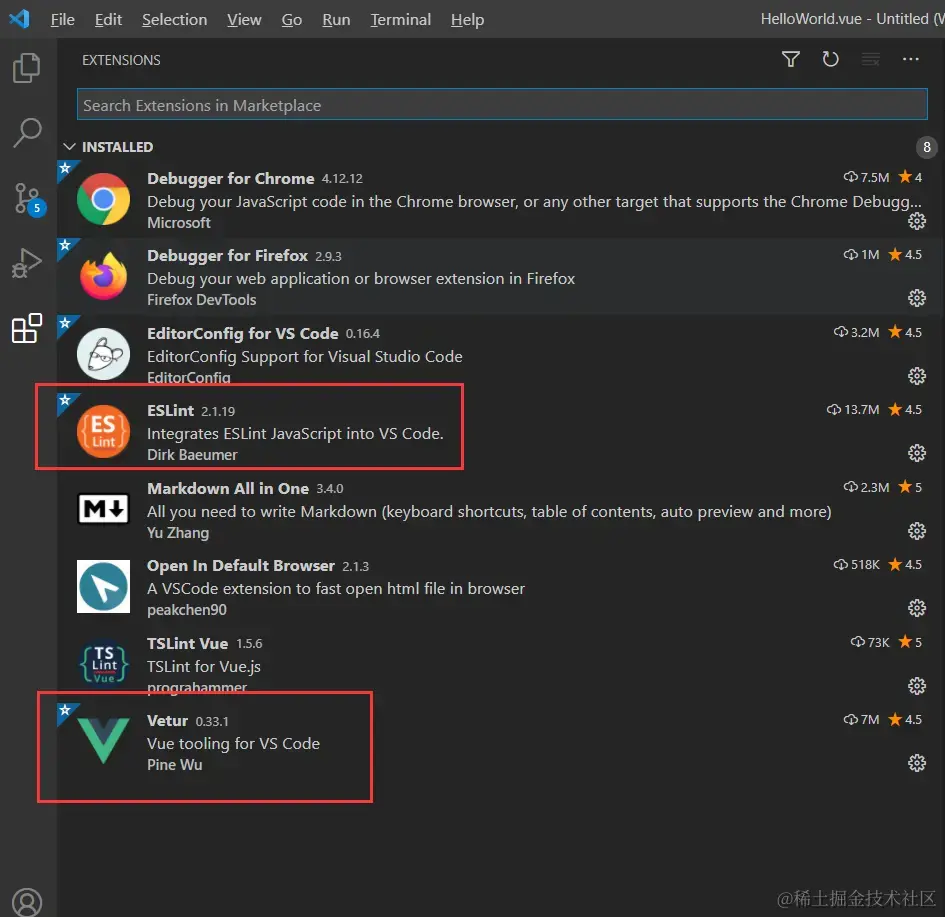The height and width of the screenshot is (917, 945).
Task: Open the Selection menu
Action: click(174, 20)
